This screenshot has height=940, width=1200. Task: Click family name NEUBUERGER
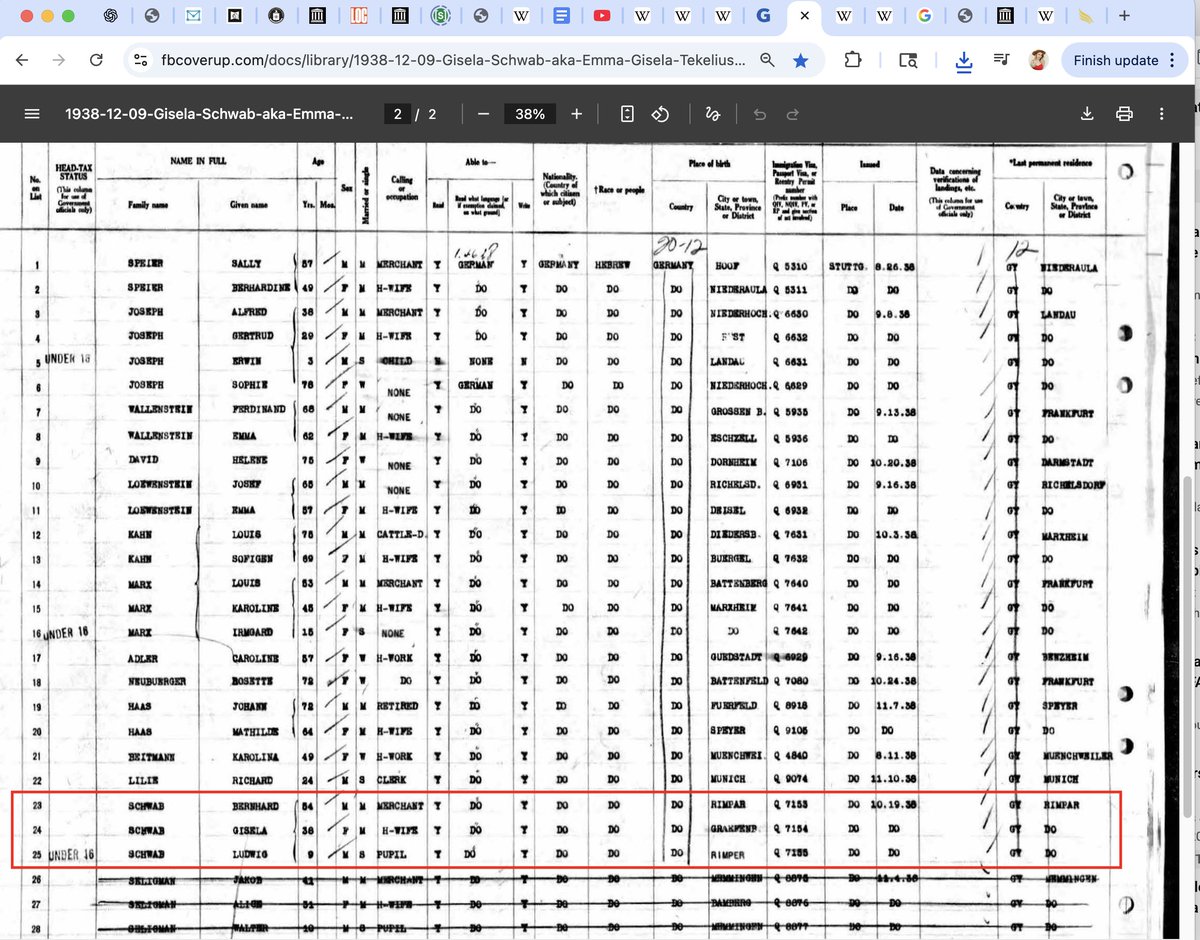tap(155, 681)
